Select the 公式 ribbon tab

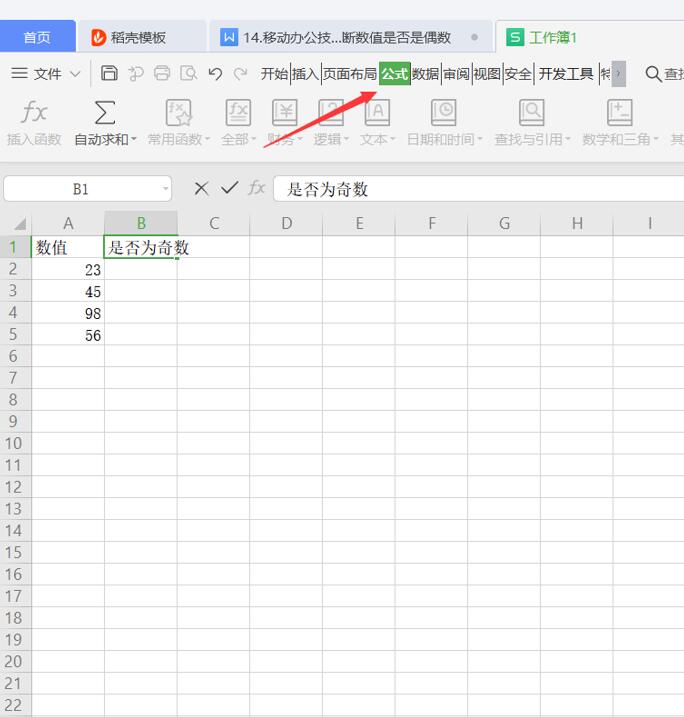tap(395, 74)
